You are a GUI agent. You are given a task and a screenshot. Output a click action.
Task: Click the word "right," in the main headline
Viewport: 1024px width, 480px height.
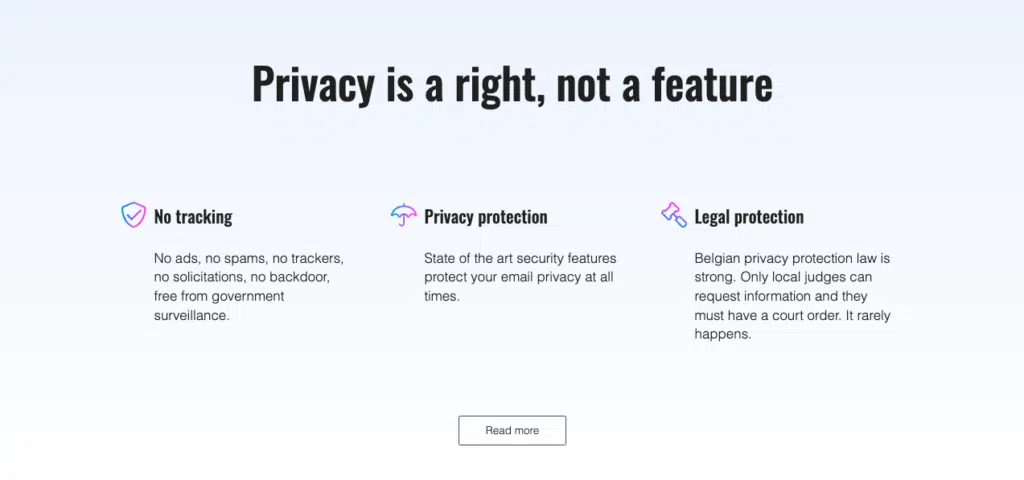coord(495,84)
